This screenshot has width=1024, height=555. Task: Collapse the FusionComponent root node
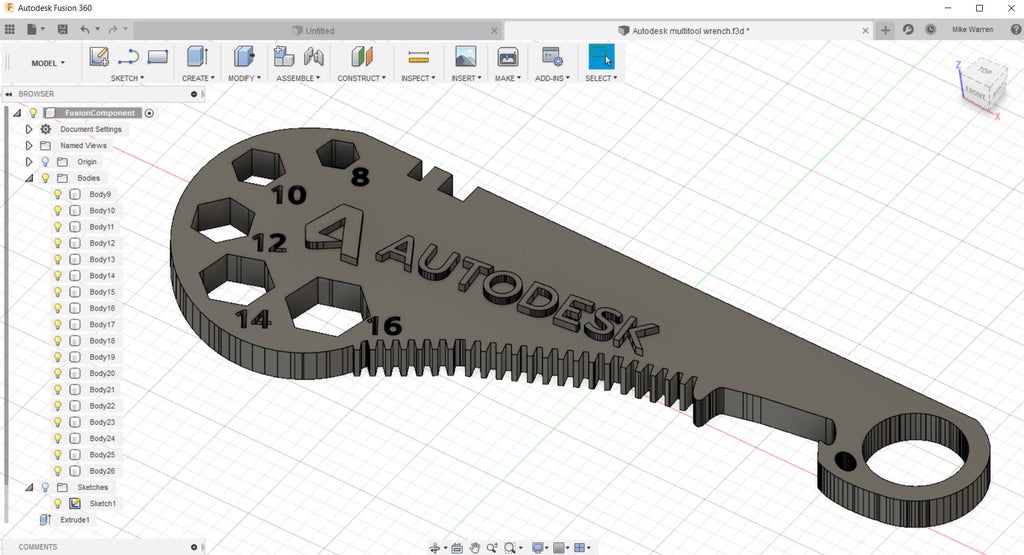[17, 113]
